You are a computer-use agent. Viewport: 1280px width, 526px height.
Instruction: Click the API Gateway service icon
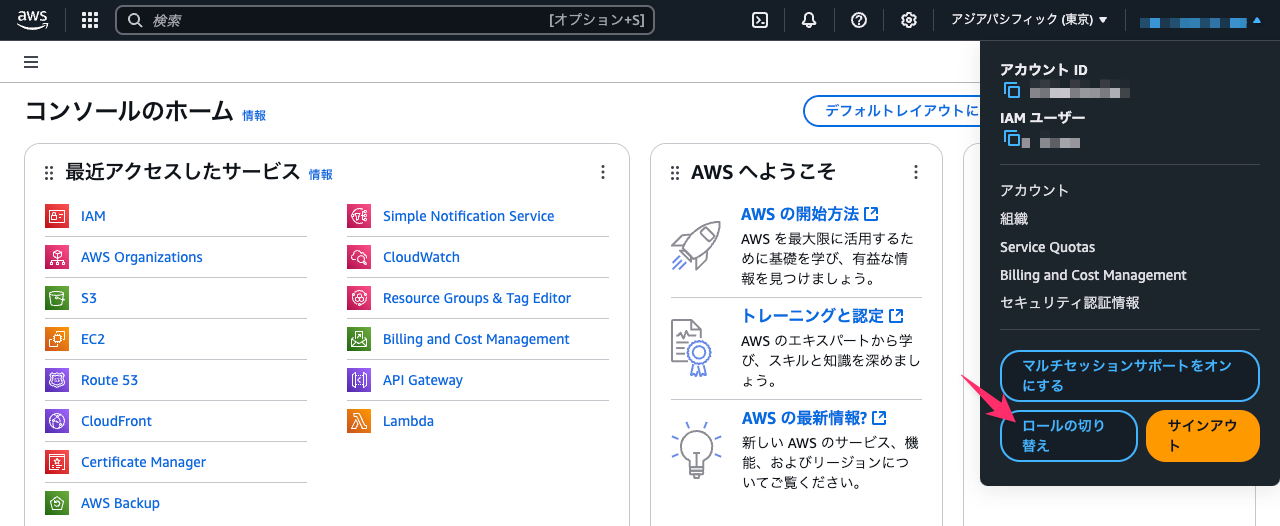359,380
